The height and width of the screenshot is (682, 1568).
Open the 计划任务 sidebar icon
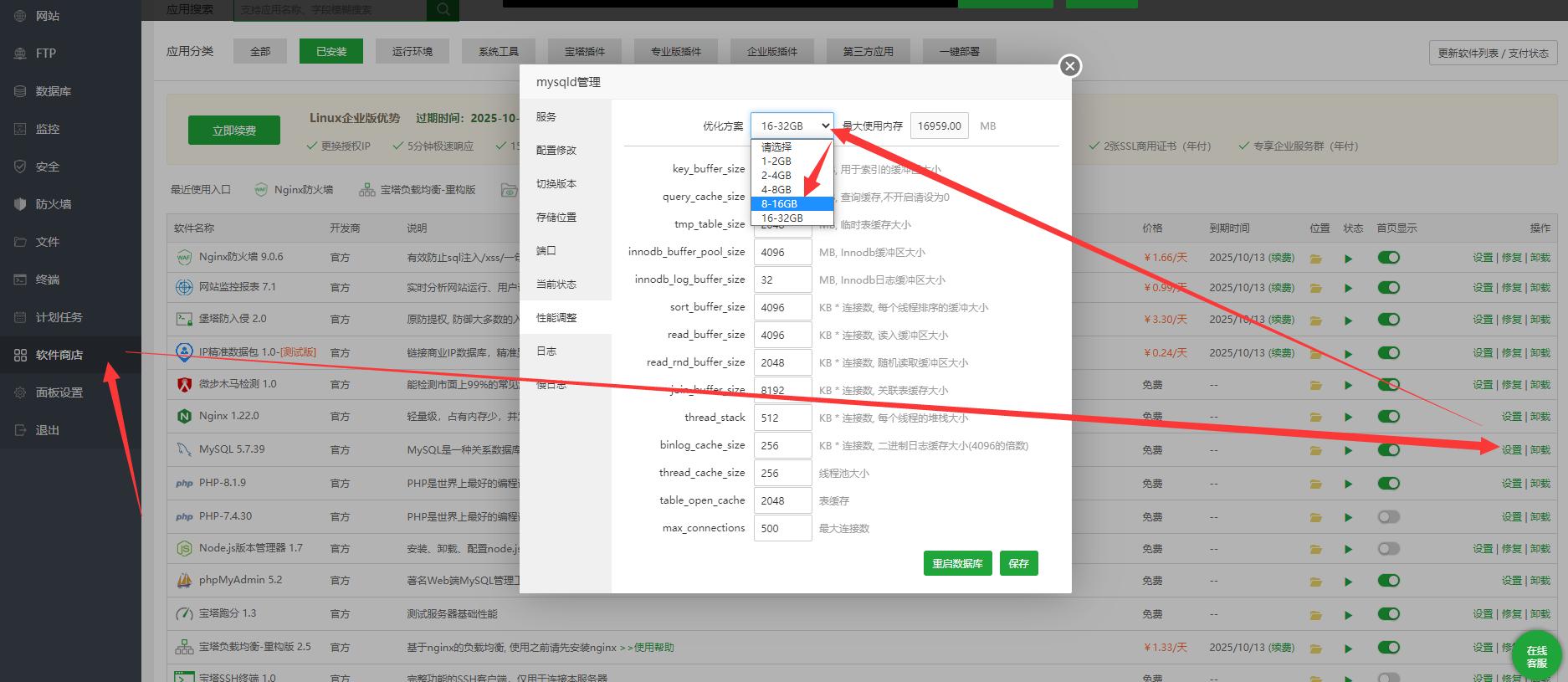click(x=20, y=317)
